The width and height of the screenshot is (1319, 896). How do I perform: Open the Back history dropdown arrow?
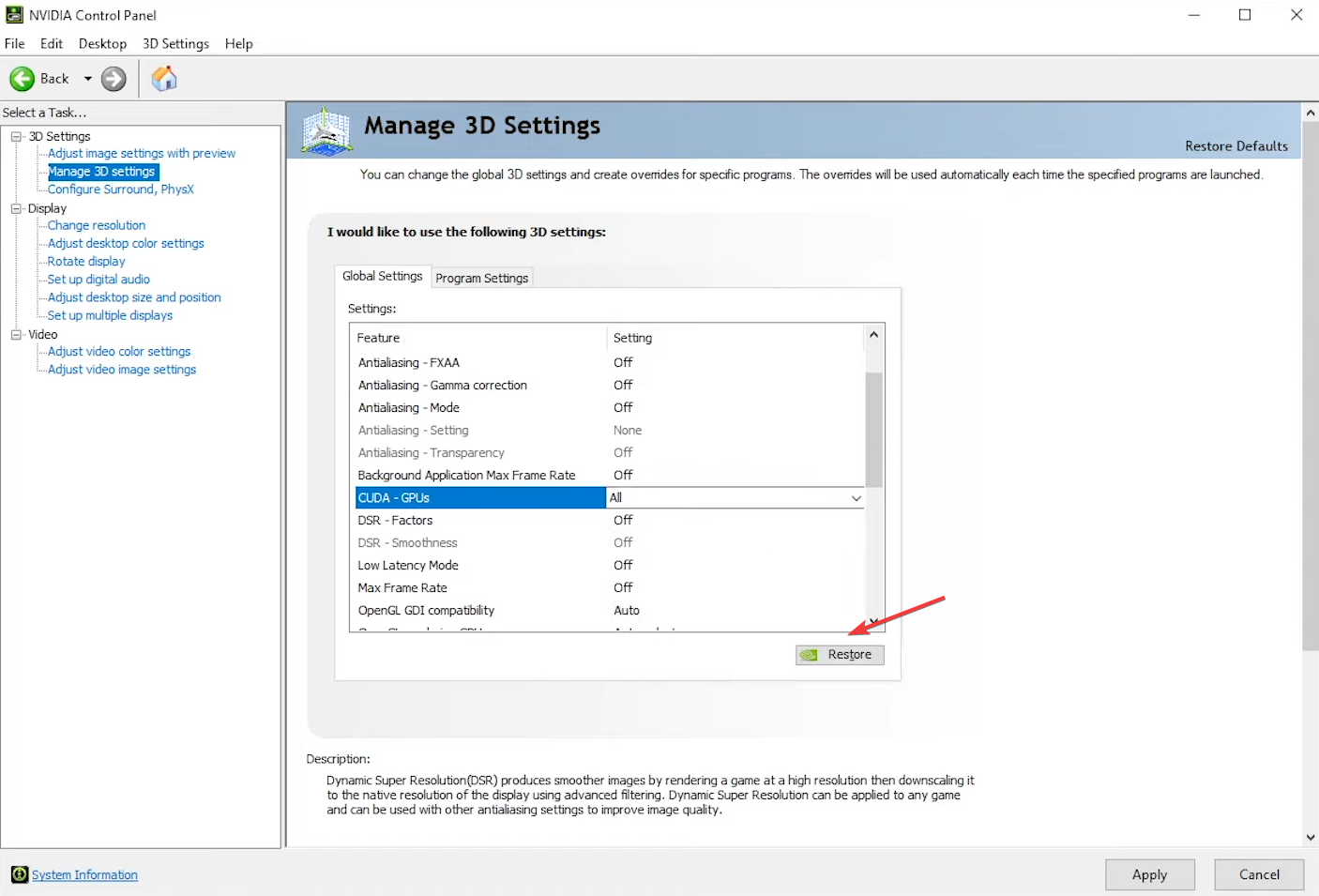click(x=88, y=79)
